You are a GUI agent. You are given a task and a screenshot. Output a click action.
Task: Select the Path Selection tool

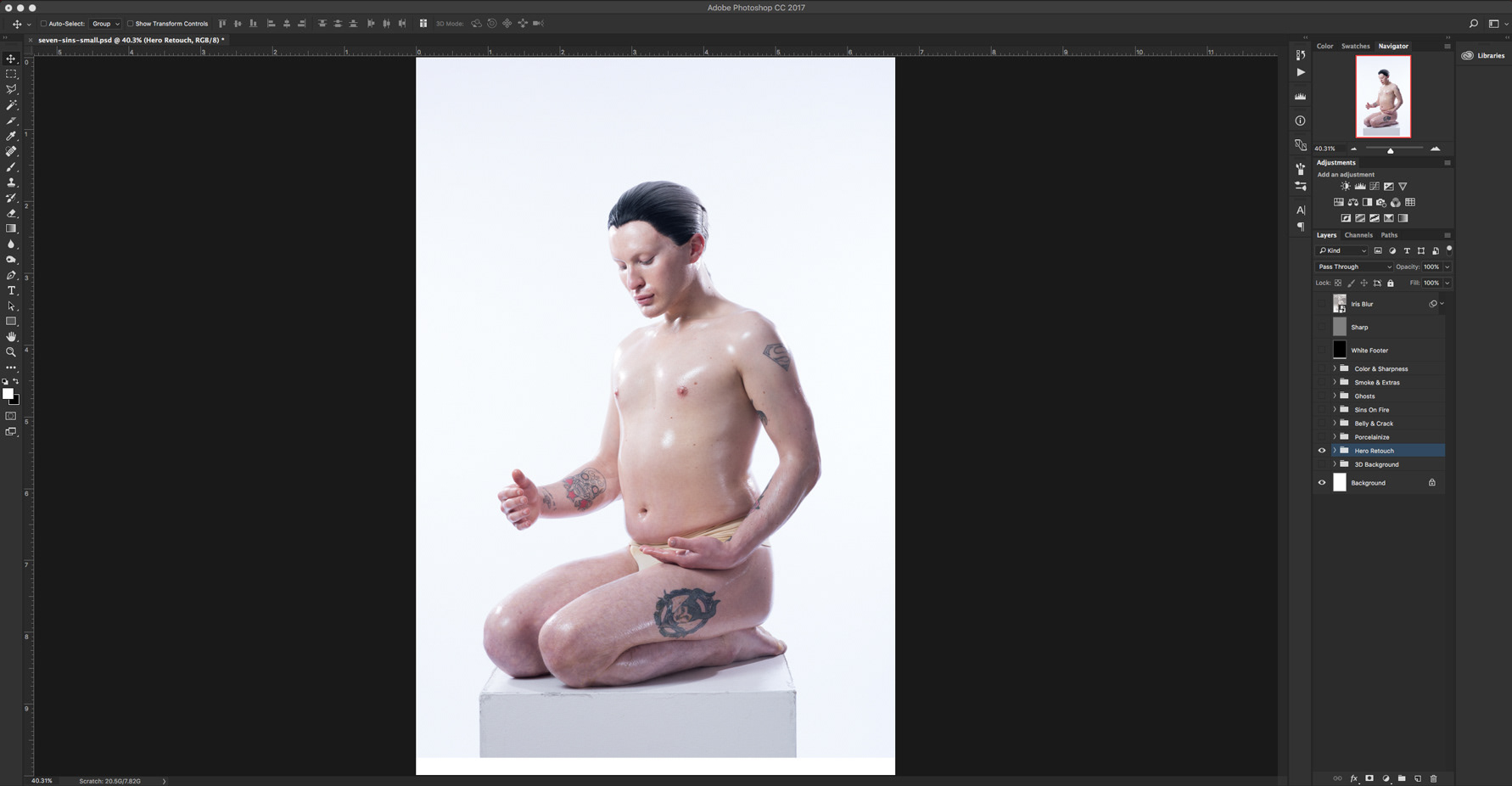pos(11,306)
